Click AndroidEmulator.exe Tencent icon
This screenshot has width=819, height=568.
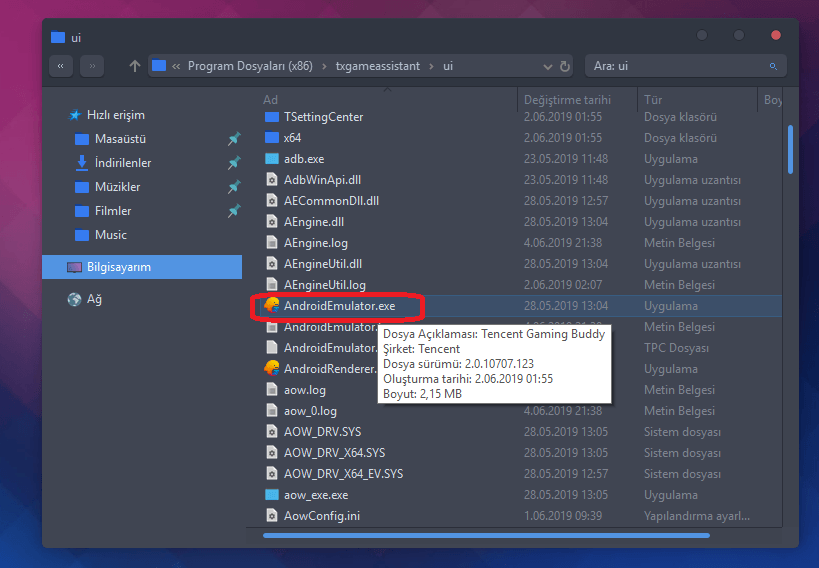point(272,305)
